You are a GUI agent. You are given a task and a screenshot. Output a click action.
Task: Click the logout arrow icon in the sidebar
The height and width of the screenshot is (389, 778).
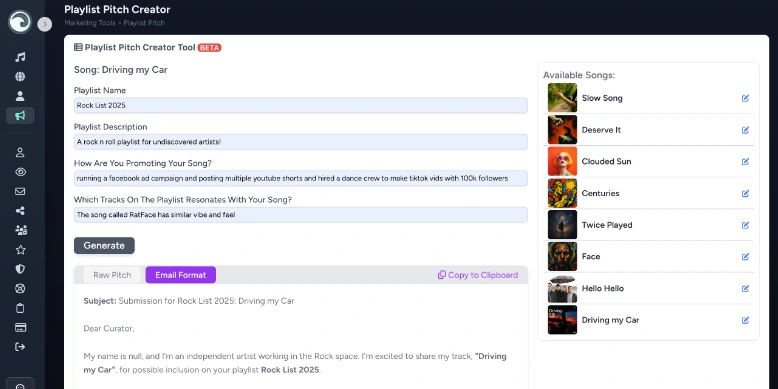pyautogui.click(x=20, y=347)
